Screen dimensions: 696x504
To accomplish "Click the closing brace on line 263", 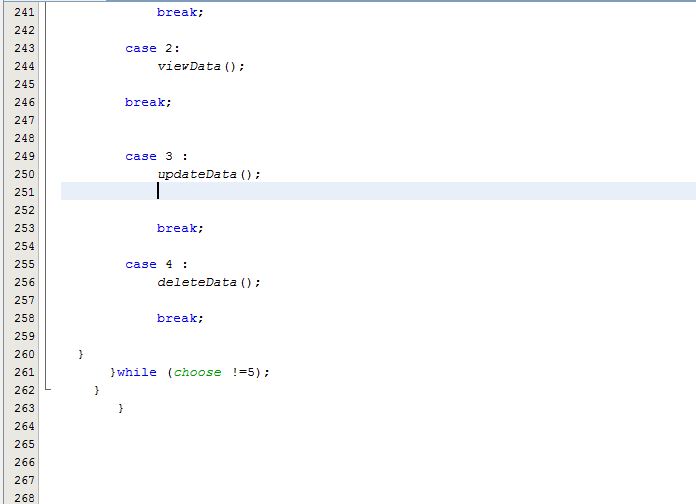I will point(121,408).
